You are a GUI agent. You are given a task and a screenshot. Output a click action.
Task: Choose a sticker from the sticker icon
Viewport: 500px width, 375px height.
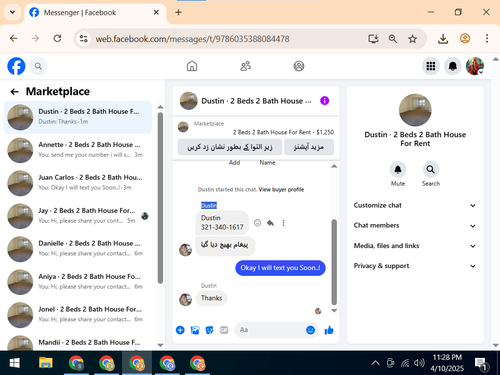209,330
